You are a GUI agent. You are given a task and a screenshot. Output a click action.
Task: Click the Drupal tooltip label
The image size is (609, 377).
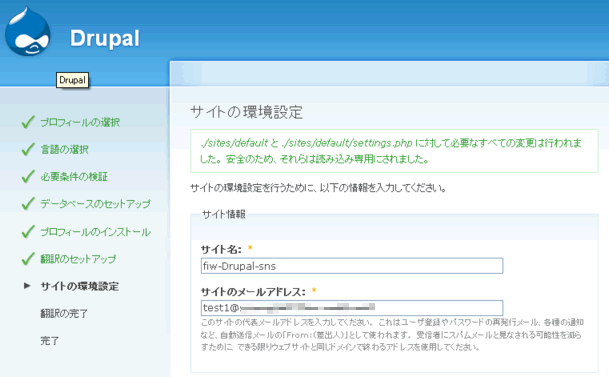click(x=72, y=80)
